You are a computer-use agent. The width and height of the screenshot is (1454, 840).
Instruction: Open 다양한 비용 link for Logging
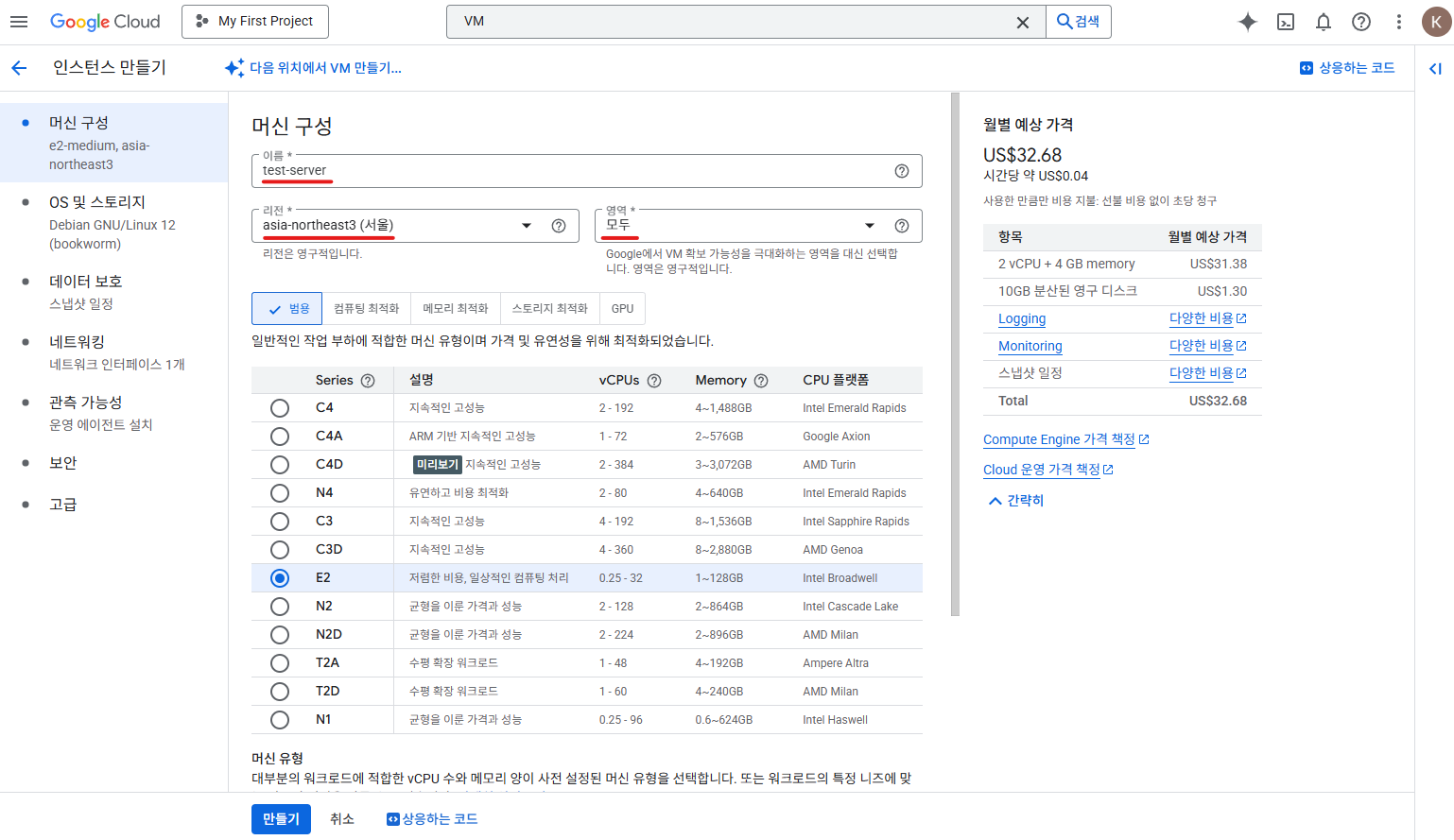[x=1208, y=319]
